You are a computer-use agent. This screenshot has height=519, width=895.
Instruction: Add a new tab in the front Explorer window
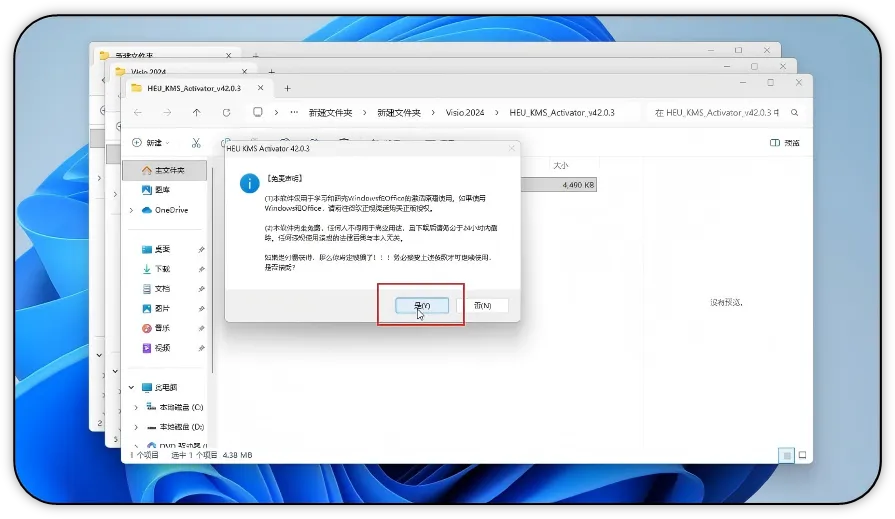(x=288, y=88)
